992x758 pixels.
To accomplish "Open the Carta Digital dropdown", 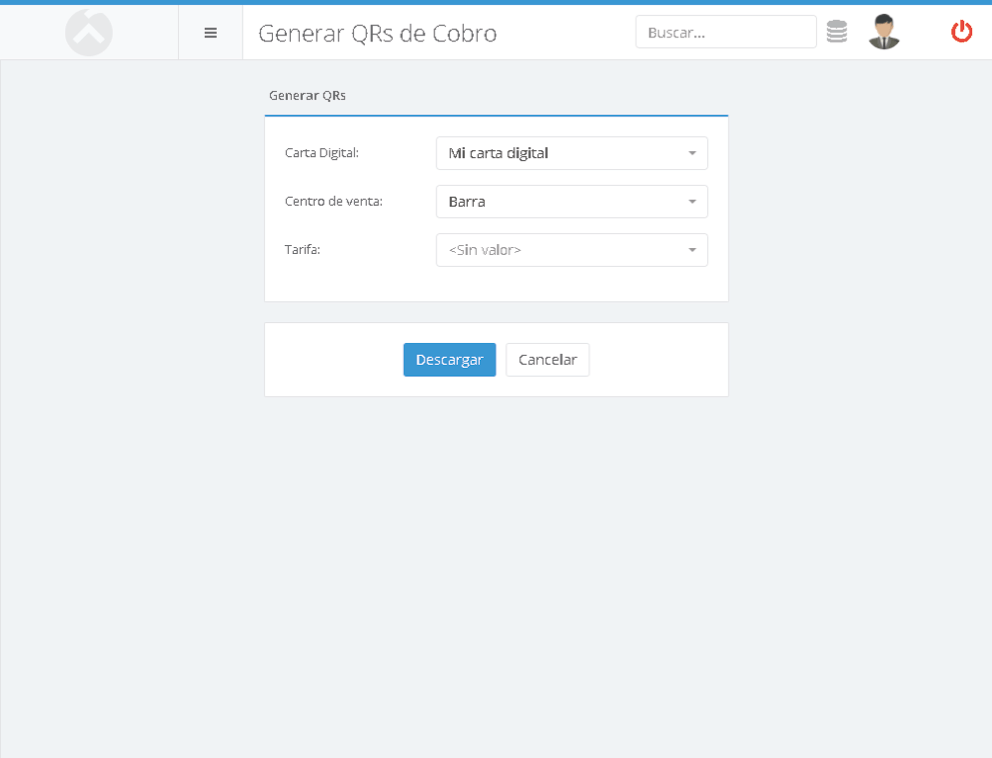I will click(571, 153).
